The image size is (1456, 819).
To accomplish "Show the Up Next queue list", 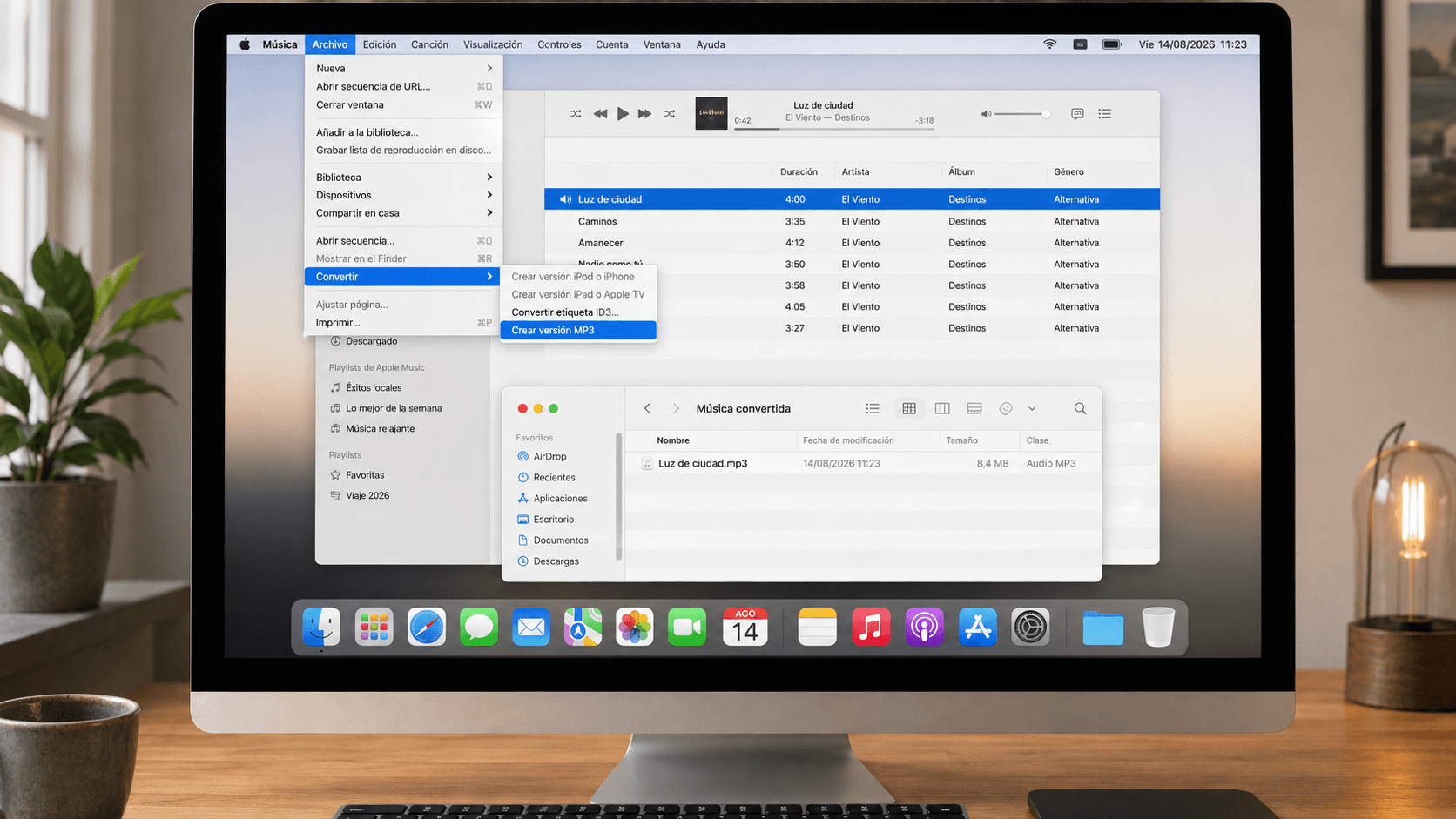I will pos(1104,114).
